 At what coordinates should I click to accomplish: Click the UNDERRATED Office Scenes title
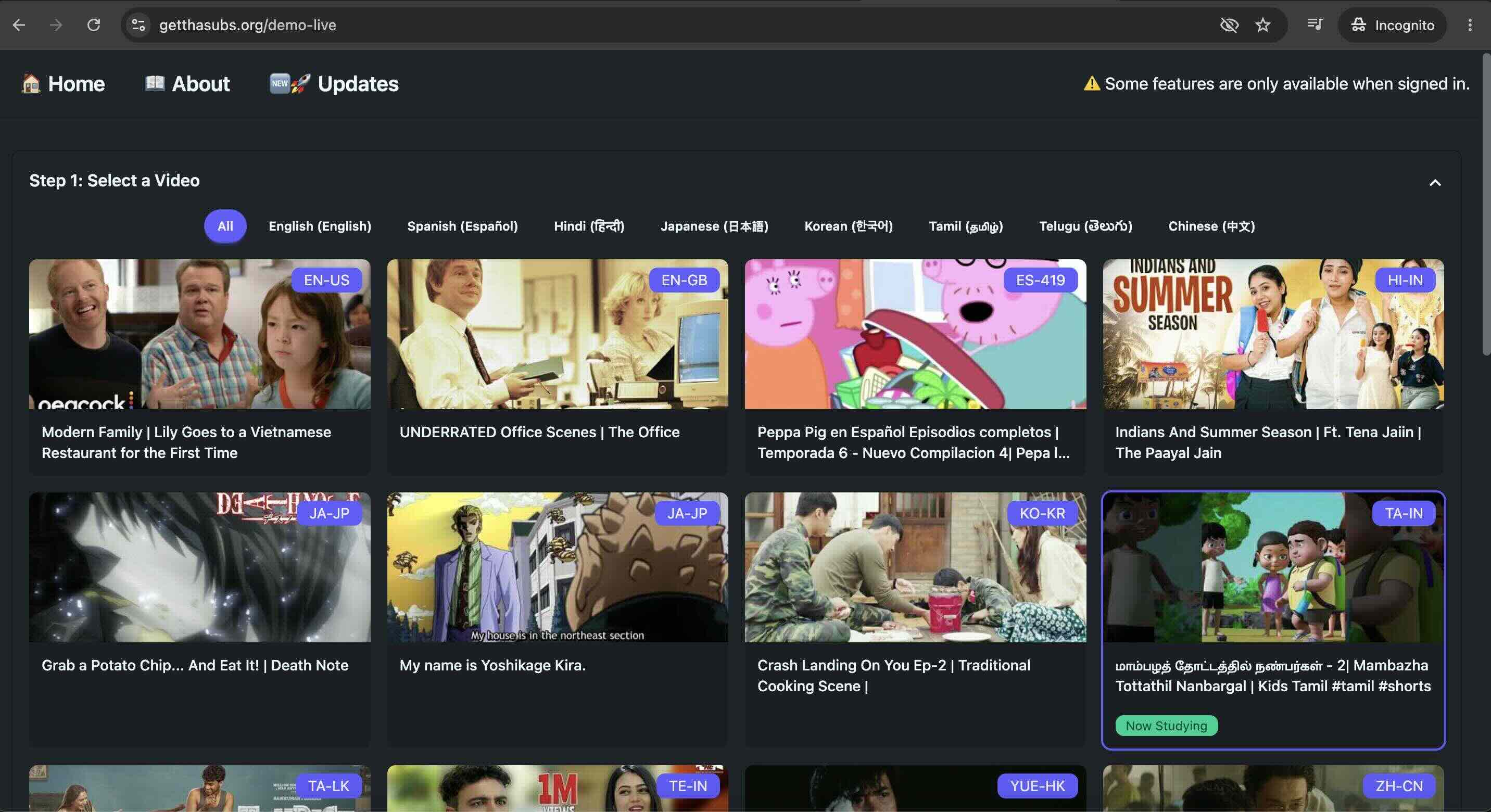click(x=539, y=433)
